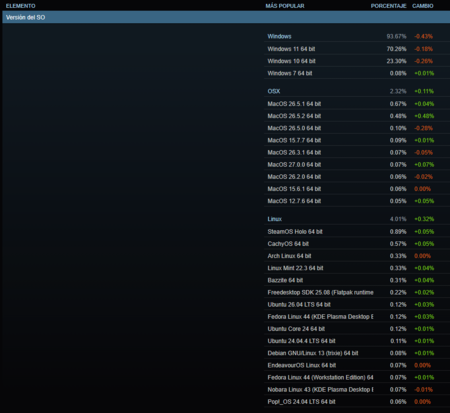Viewport: 450px width, 413px height.
Task: Click the +0.48% change for MacOS 26.5.2
Action: pos(424,116)
